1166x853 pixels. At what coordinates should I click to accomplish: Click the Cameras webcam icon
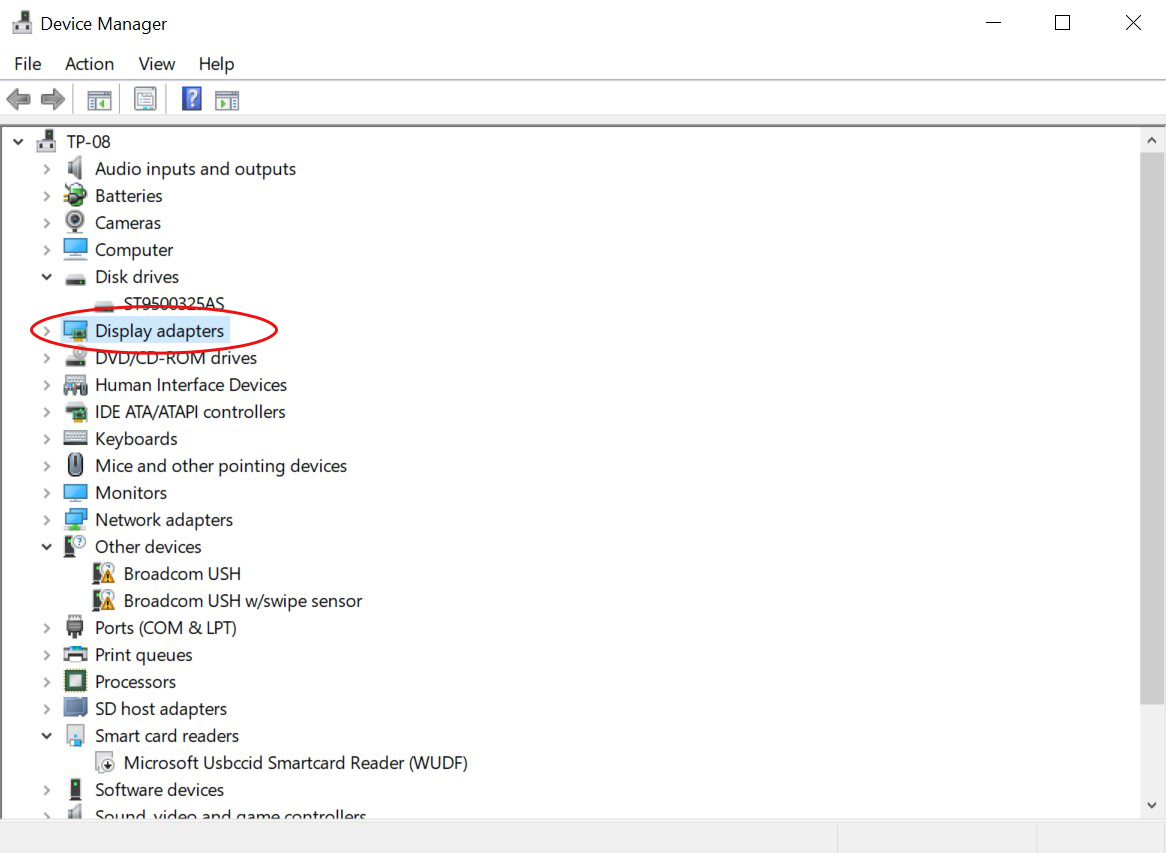pos(75,222)
